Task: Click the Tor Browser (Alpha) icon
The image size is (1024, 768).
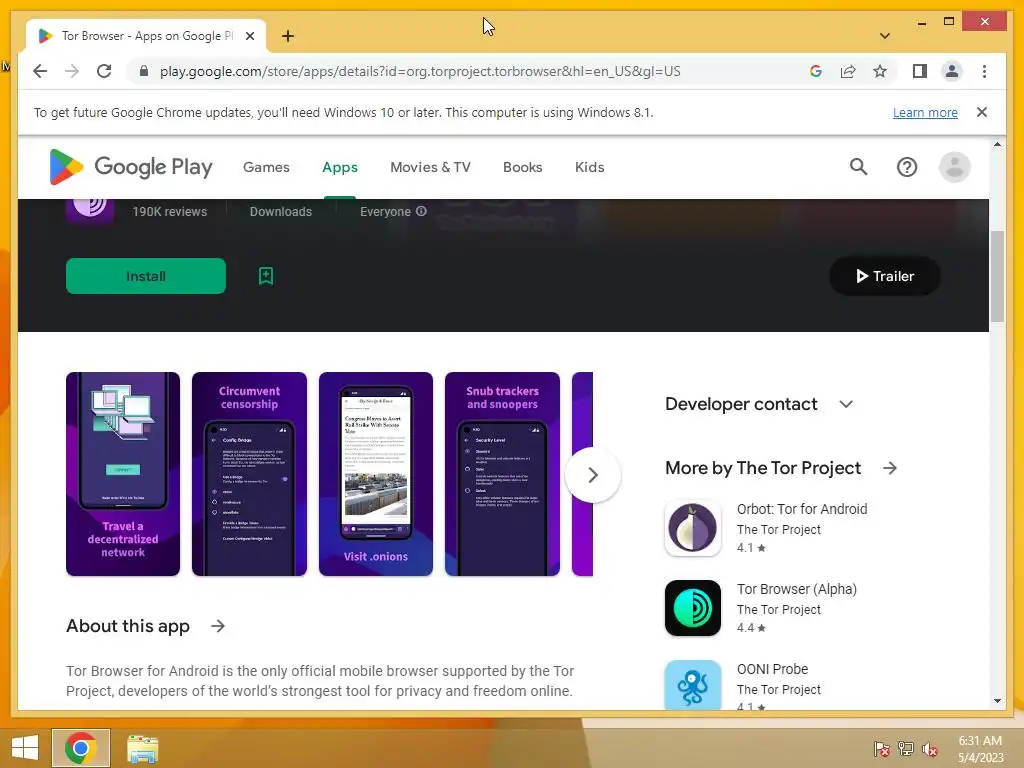Action: 693,608
